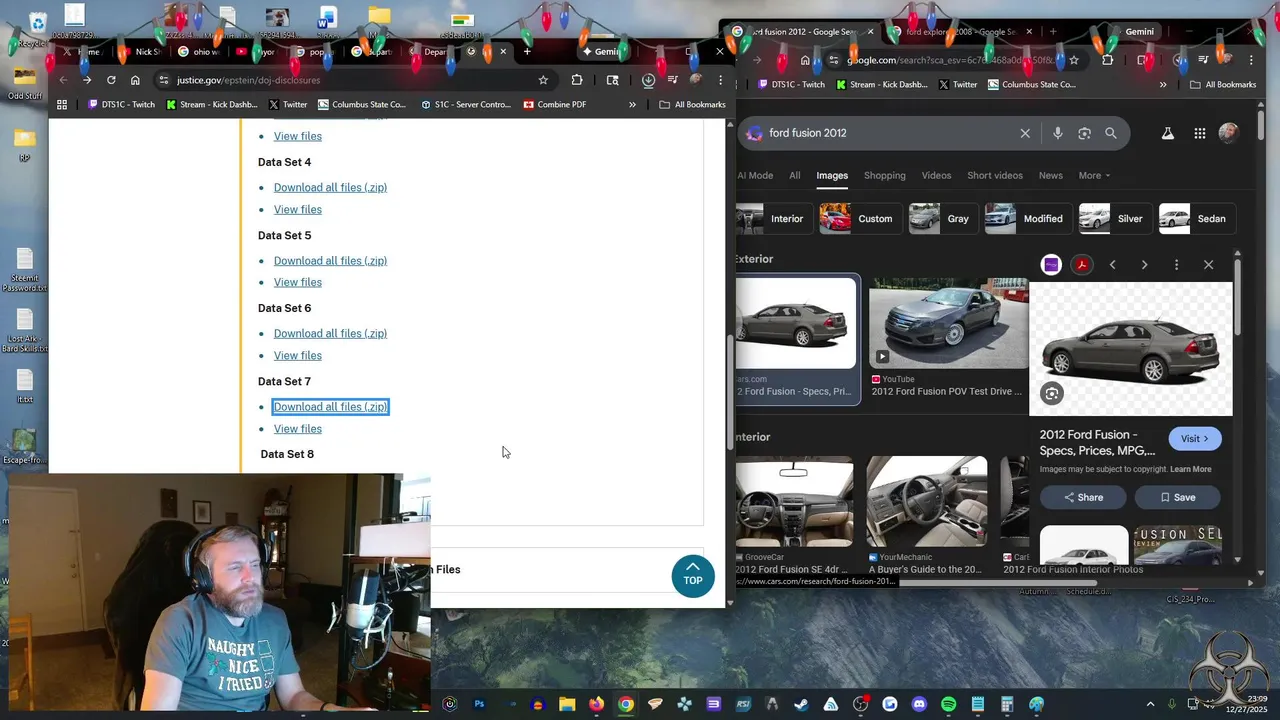
Task: Switch to the Shopping search tab
Action: [885, 175]
